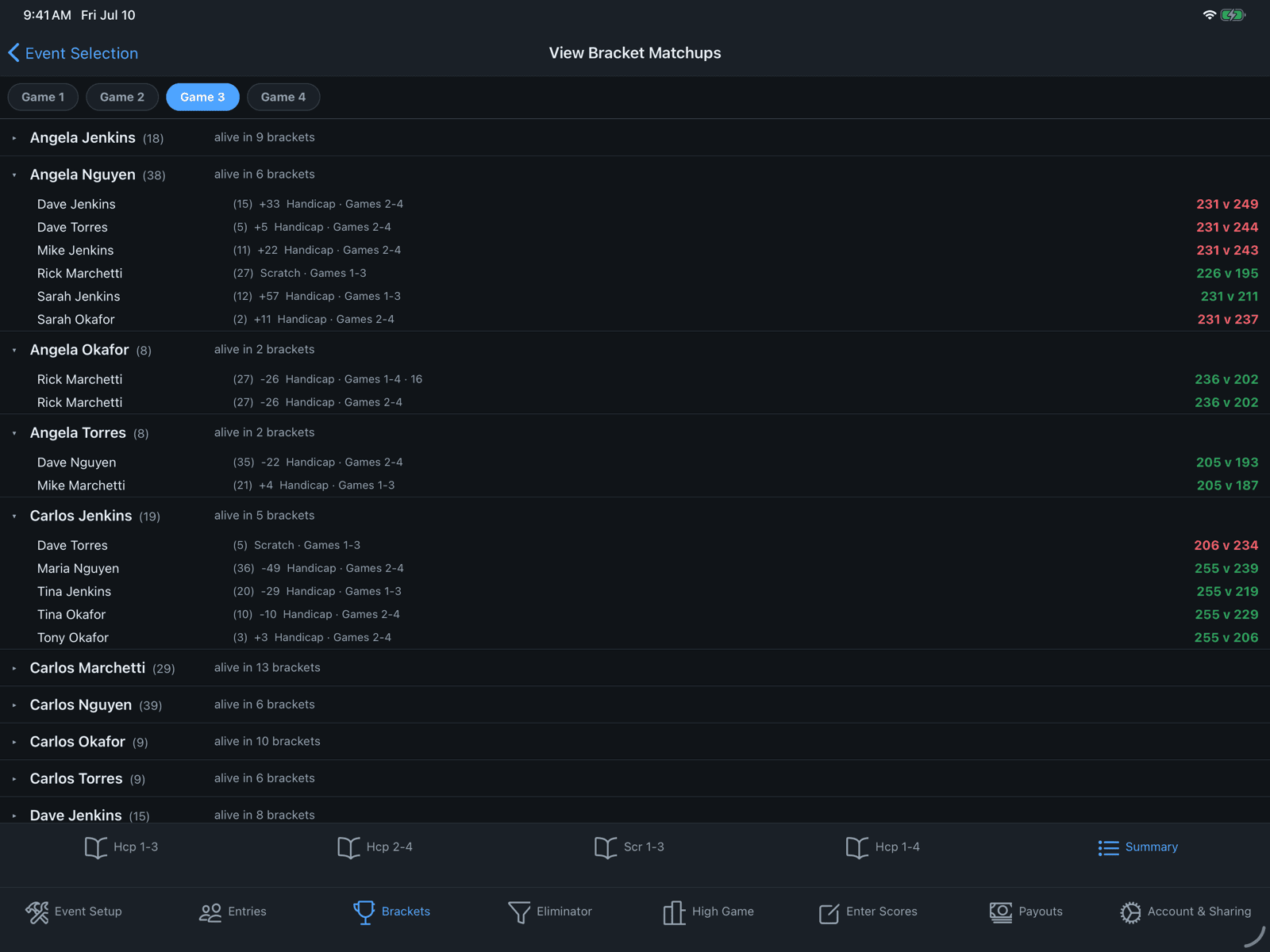The width and height of the screenshot is (1270, 952).
Task: Select Maria Nguyen matchup row
Action: [635, 569]
